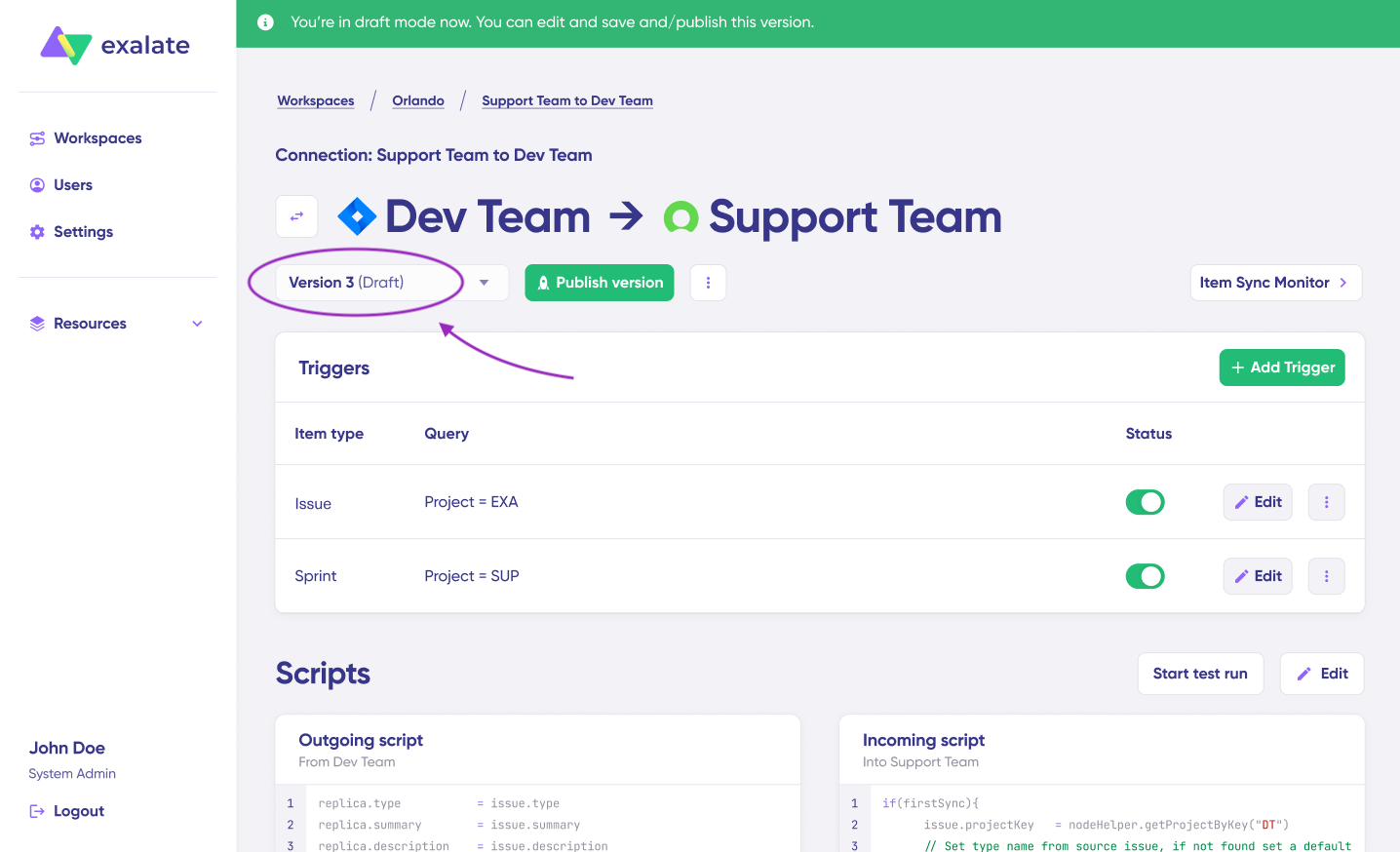Toggle the Sprint trigger status switch
This screenshot has height=852, width=1400.
(1146, 576)
